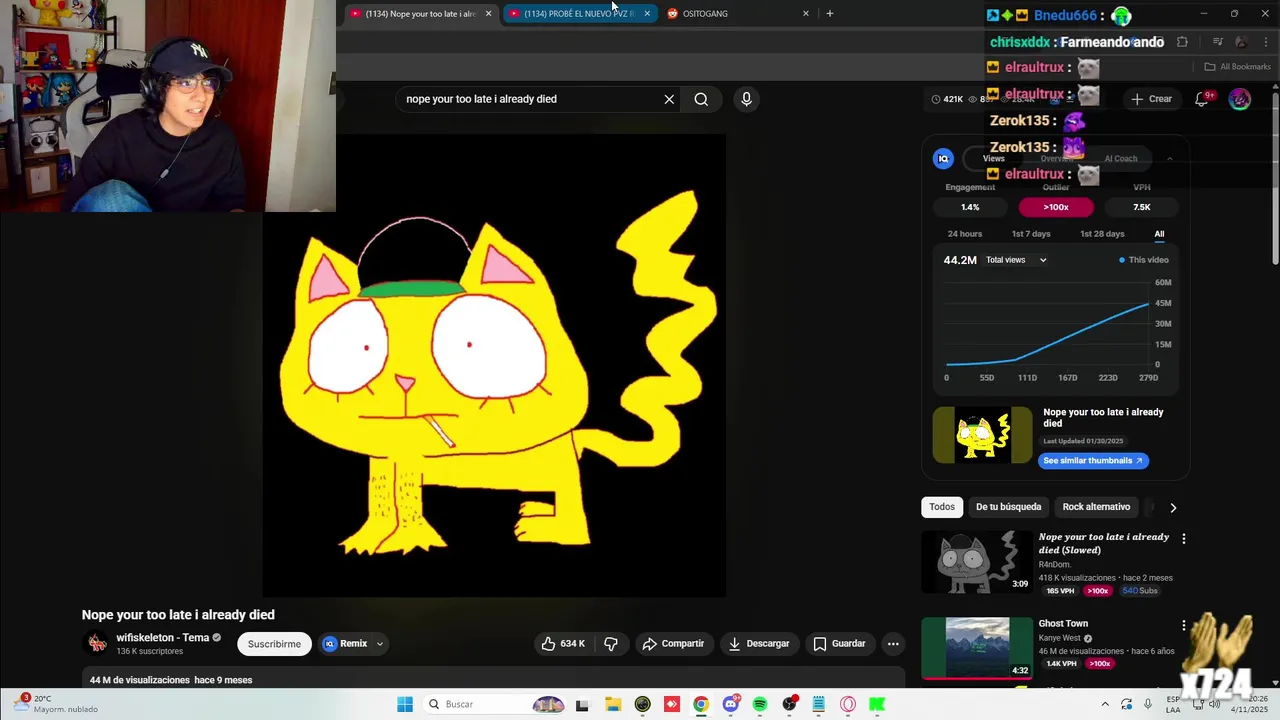The image size is (1280, 720).
Task: Select 1st 7 days time range
Action: (x=1031, y=234)
